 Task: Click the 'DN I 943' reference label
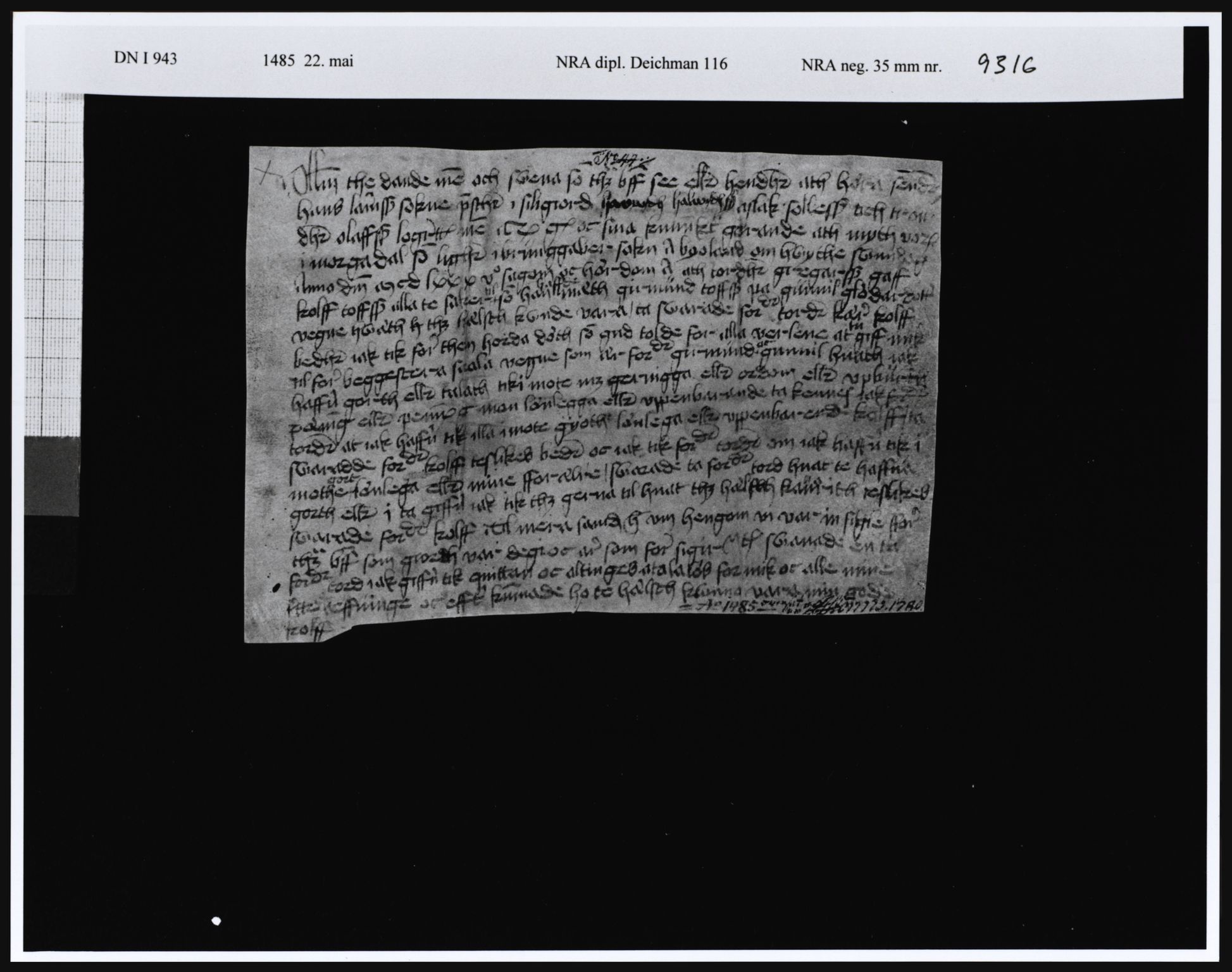click(x=145, y=59)
